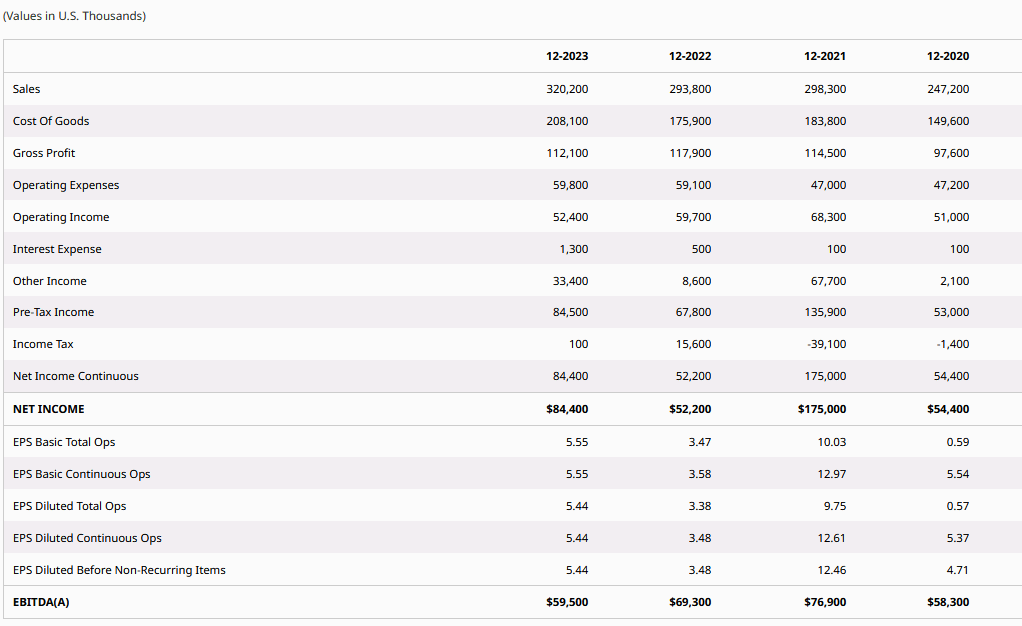Click Gross Profit value 117,900

click(690, 153)
